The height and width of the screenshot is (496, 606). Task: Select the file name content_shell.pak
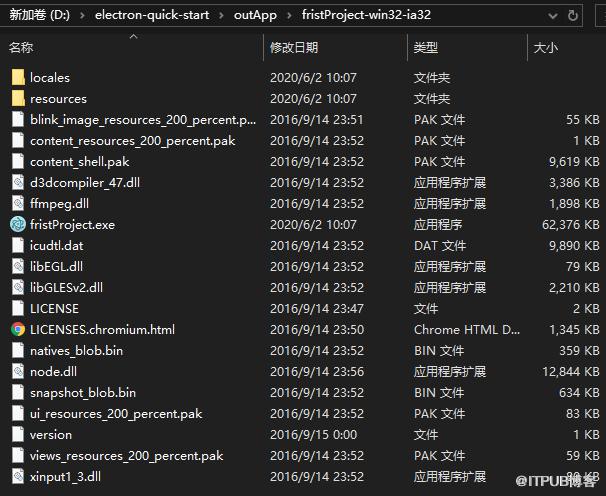(80, 162)
